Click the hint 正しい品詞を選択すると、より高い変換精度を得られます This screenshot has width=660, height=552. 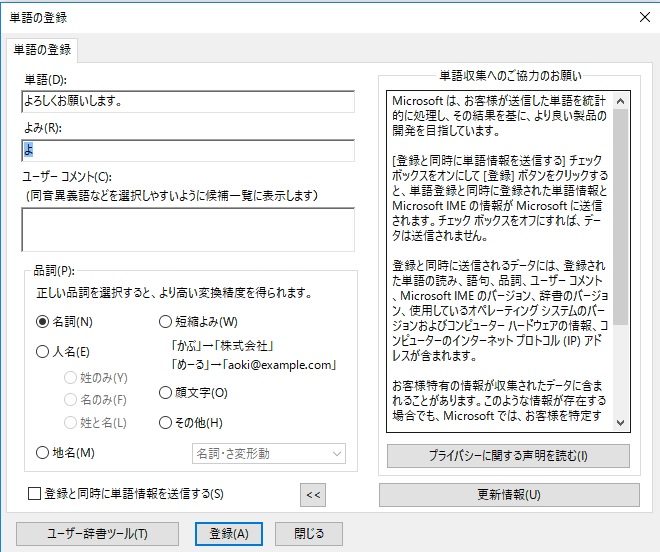[x=173, y=293]
